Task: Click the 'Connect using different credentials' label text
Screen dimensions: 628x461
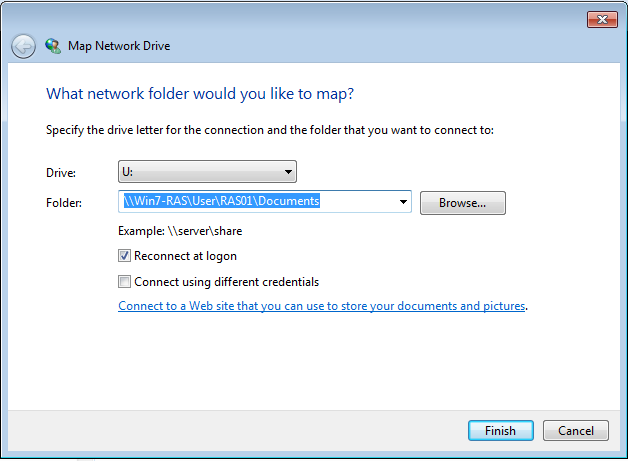Action: [226, 282]
